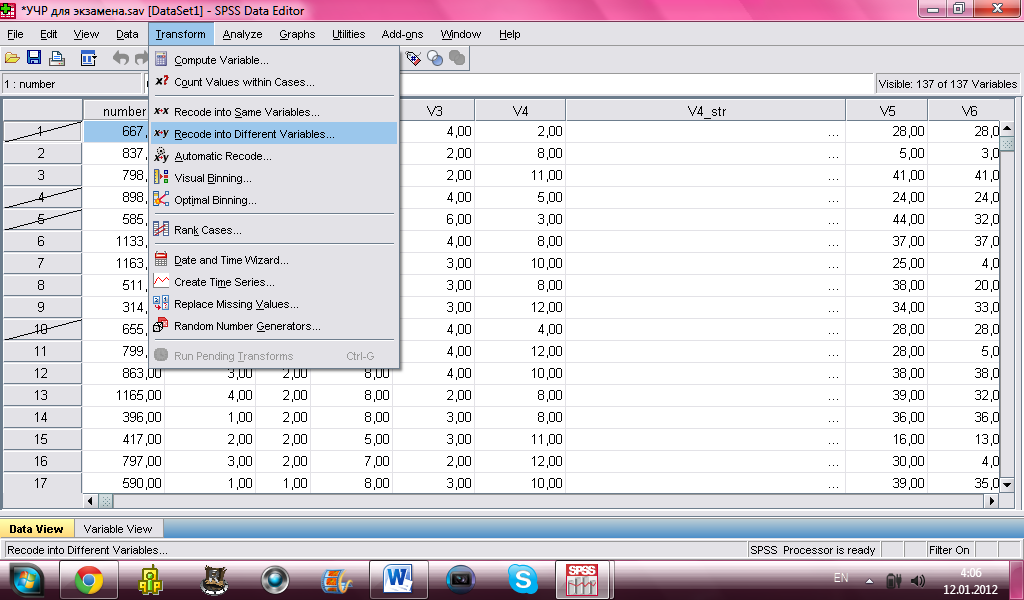Viewport: 1024px width, 600px height.
Task: Select the V5 column header
Action: tap(887, 111)
